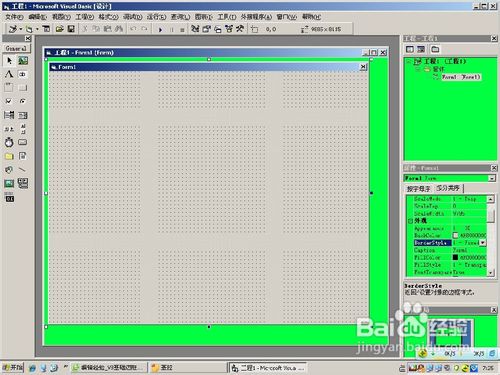
Task: Click the Add Standard EXE Project icon
Action: point(13,29)
